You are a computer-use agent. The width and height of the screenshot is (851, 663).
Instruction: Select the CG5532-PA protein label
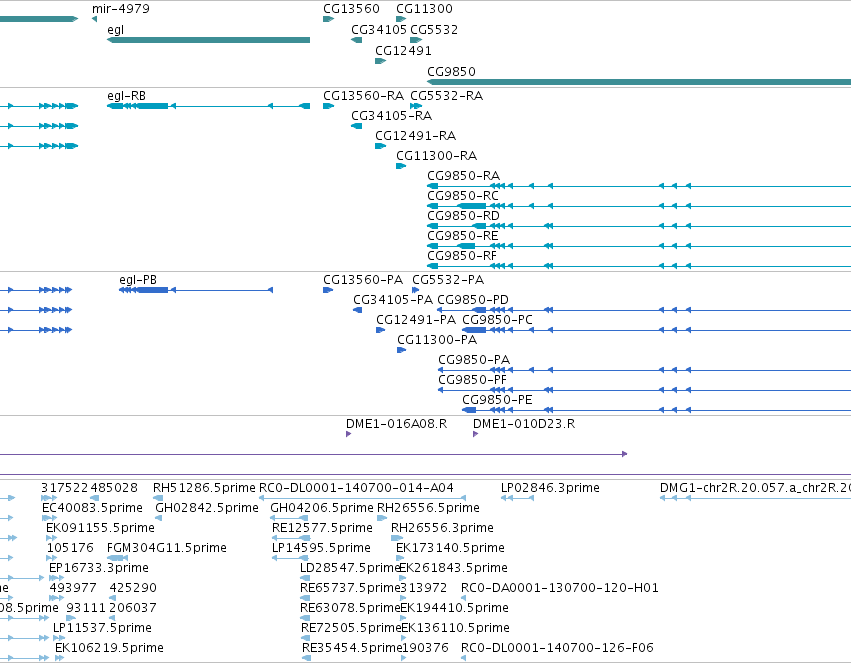click(448, 280)
